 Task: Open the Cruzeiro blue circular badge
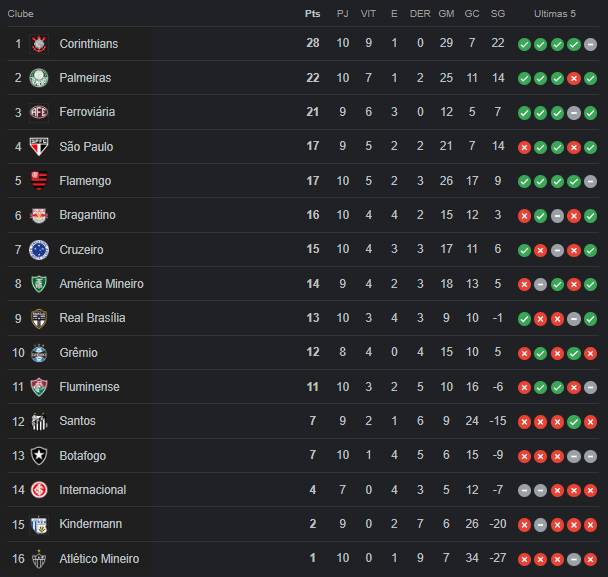point(39,250)
